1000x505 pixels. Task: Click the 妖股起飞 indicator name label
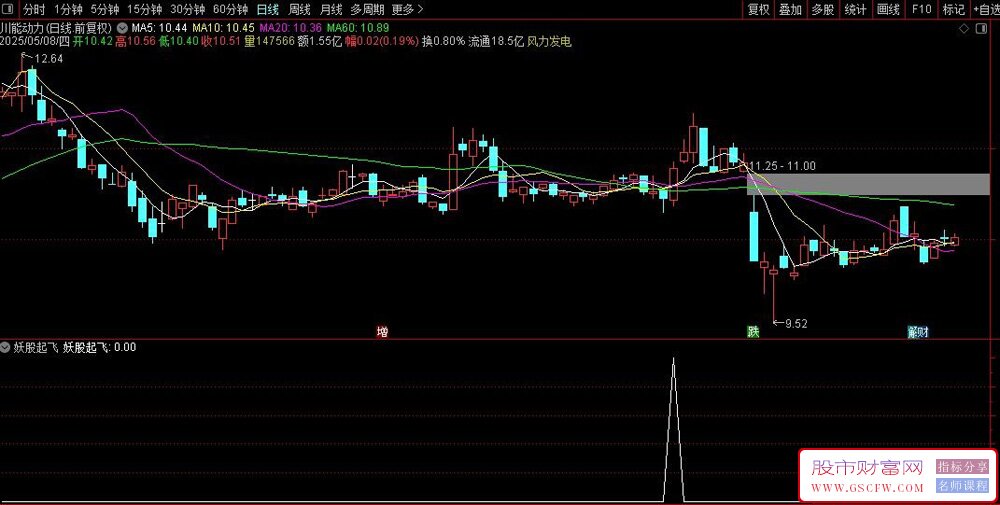[35, 348]
